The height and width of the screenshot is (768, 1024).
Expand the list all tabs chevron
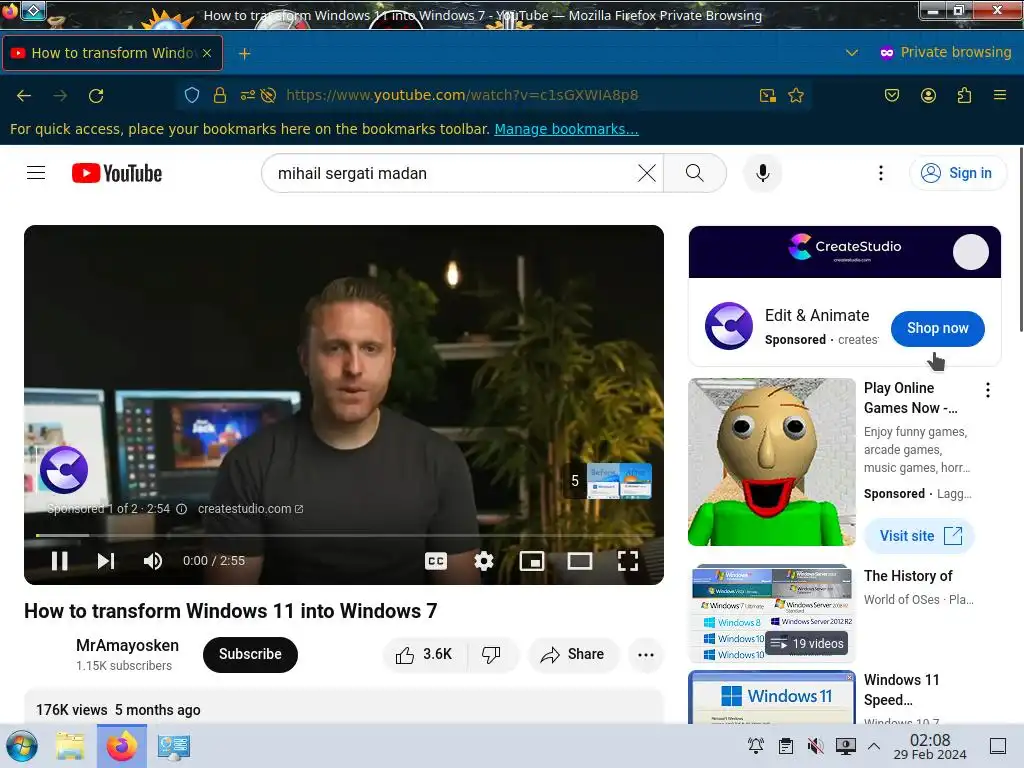click(x=852, y=53)
